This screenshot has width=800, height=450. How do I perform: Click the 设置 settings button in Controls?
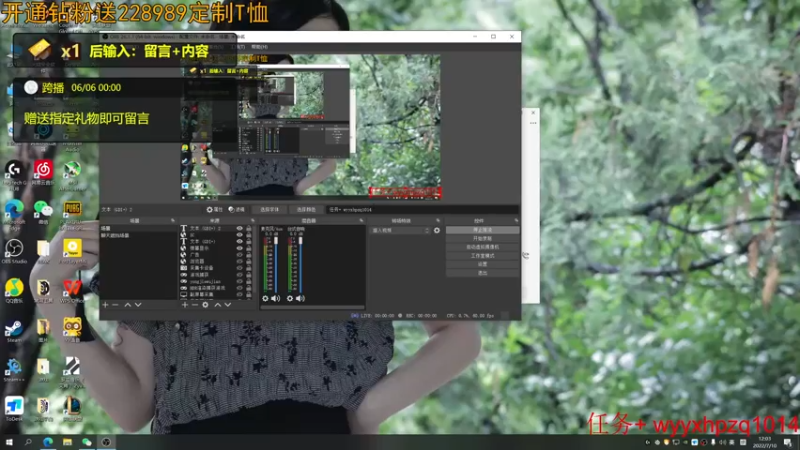click(x=483, y=264)
